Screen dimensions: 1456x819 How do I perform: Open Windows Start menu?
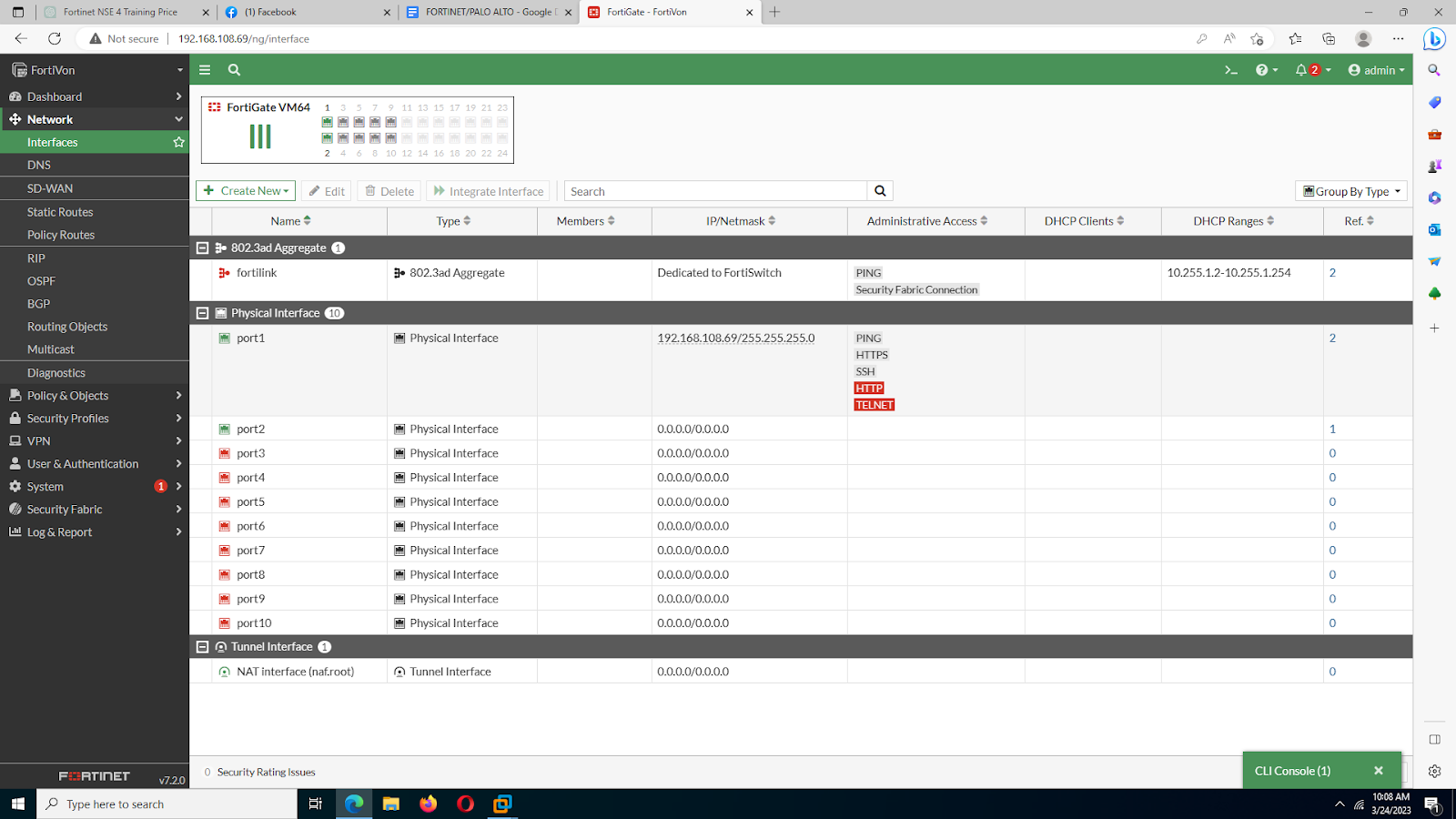18,804
